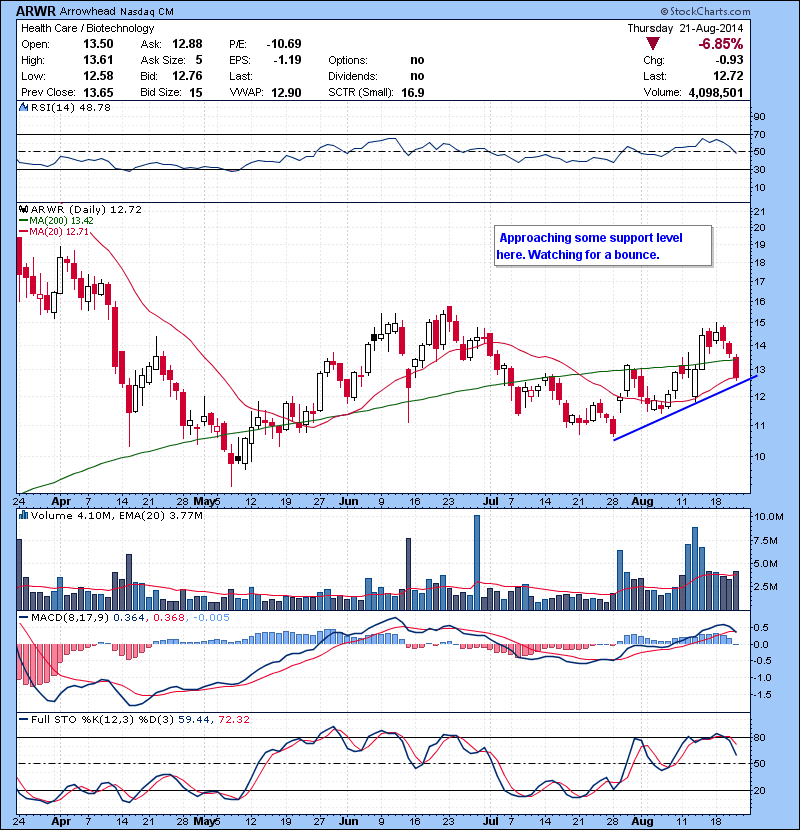Click the Volume value 4,098,501
This screenshot has height=830, width=800.
716,92
